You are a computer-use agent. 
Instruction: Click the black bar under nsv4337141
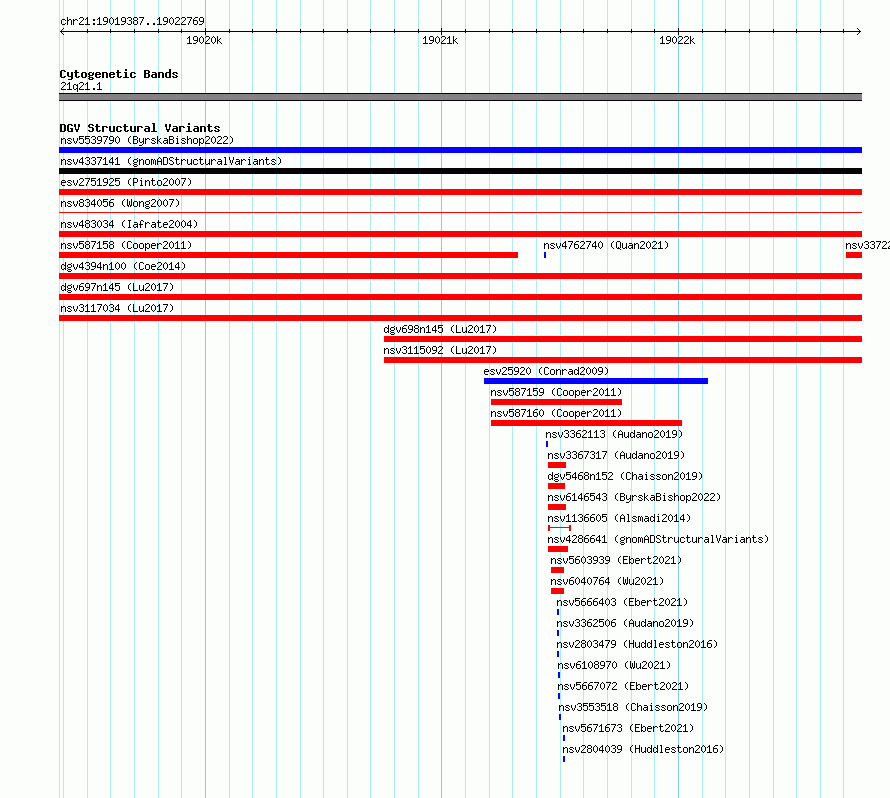460,171
